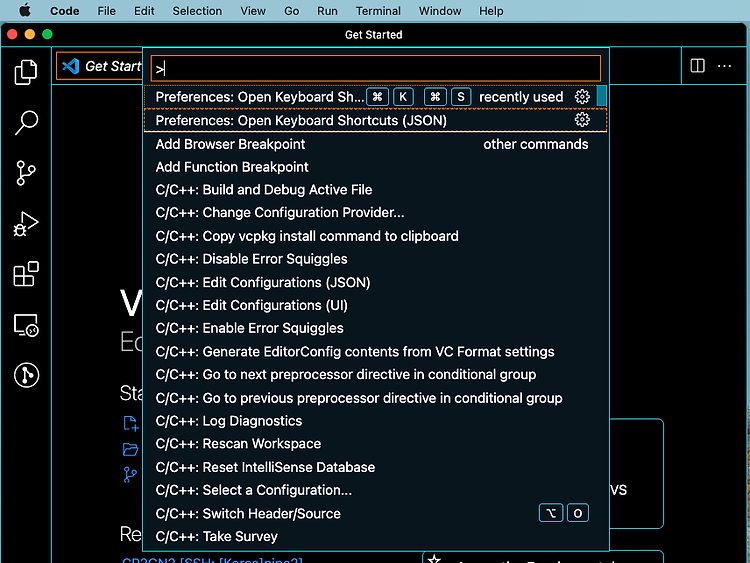Run C/C++: Generate EditorConfig contents command
The width and height of the screenshot is (750, 563).
pyautogui.click(x=375, y=352)
